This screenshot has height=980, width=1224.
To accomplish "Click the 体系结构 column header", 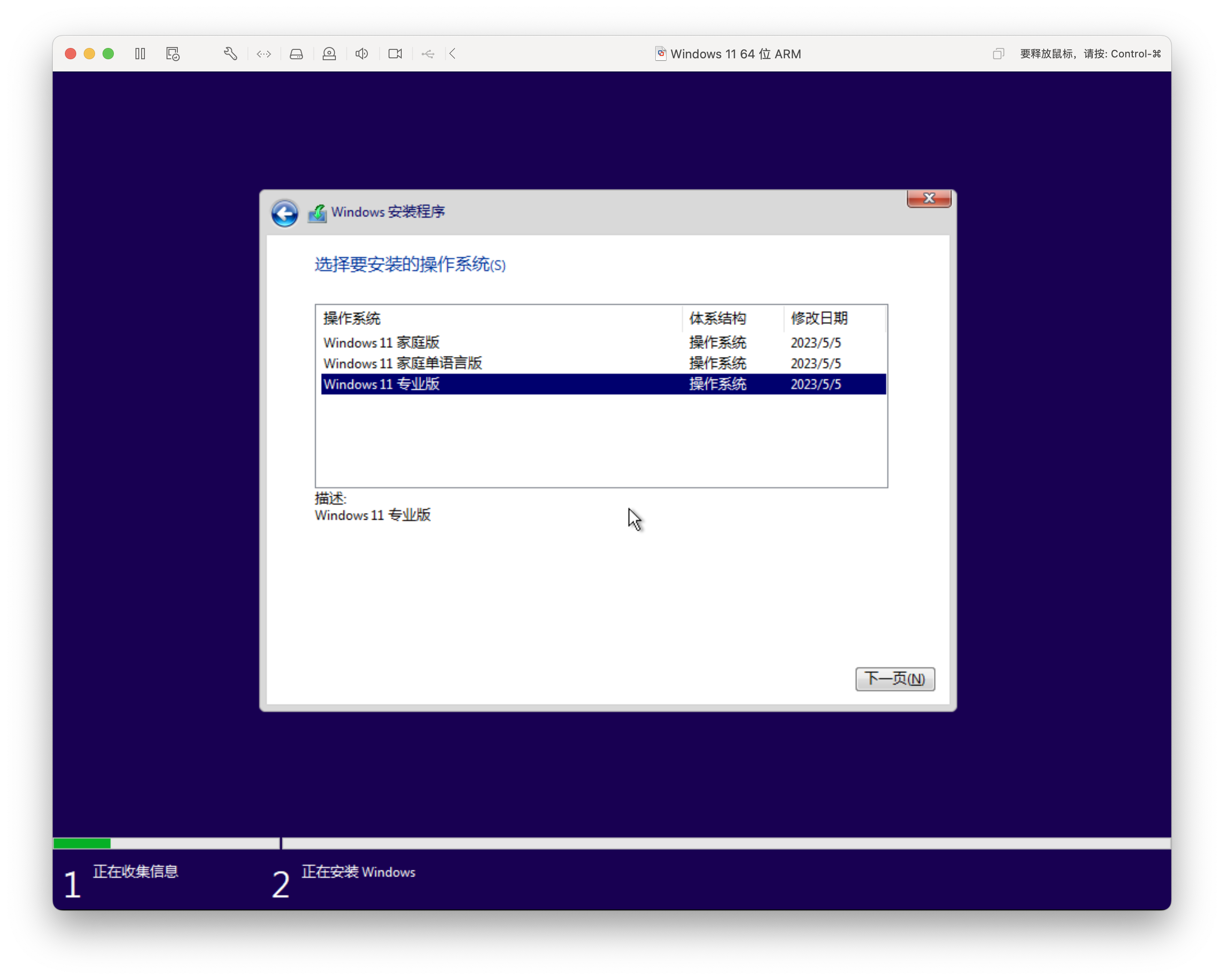I will point(717,318).
